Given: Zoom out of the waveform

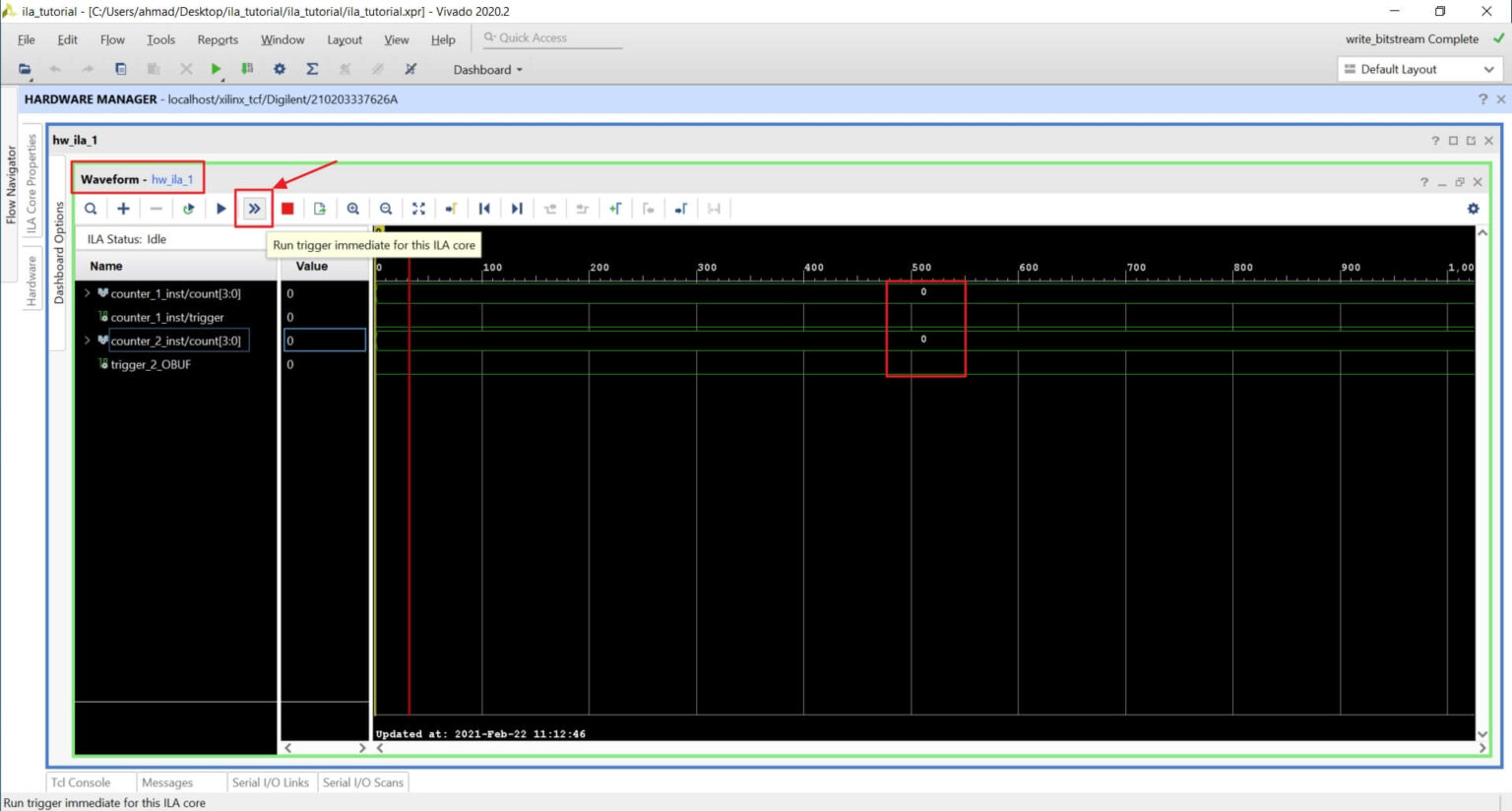Looking at the screenshot, I should click(x=386, y=209).
